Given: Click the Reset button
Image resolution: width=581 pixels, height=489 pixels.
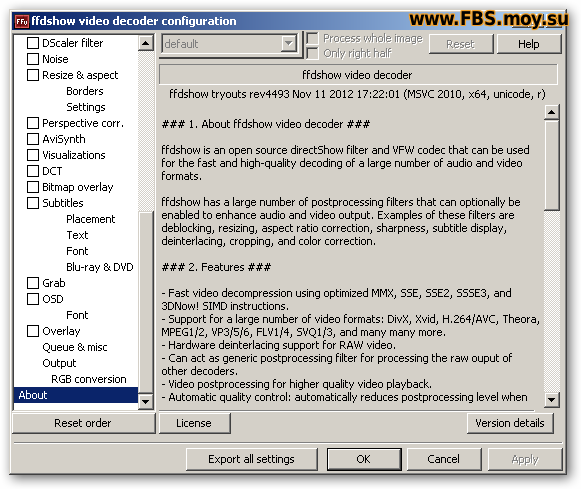Looking at the screenshot, I should point(461,44).
